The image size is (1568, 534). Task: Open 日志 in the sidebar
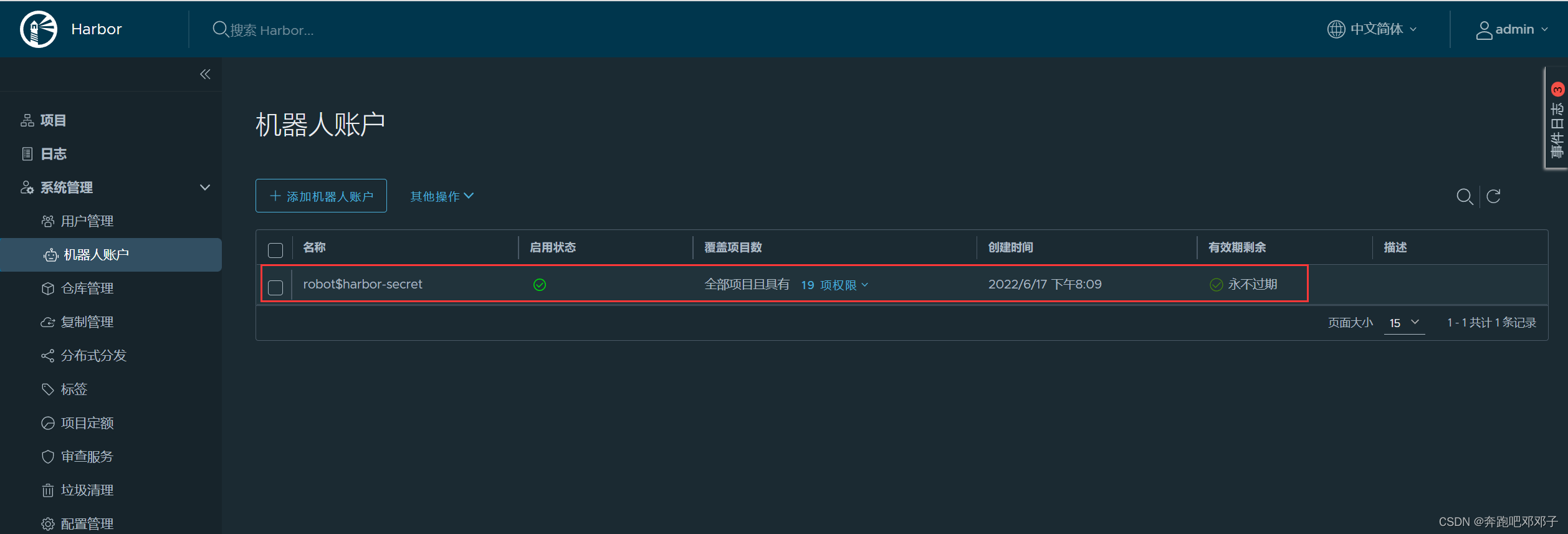[x=54, y=154]
